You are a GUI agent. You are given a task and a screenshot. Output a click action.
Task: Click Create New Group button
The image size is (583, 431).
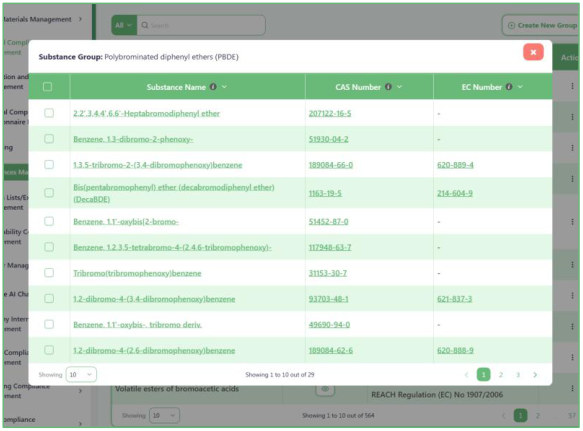click(x=542, y=25)
